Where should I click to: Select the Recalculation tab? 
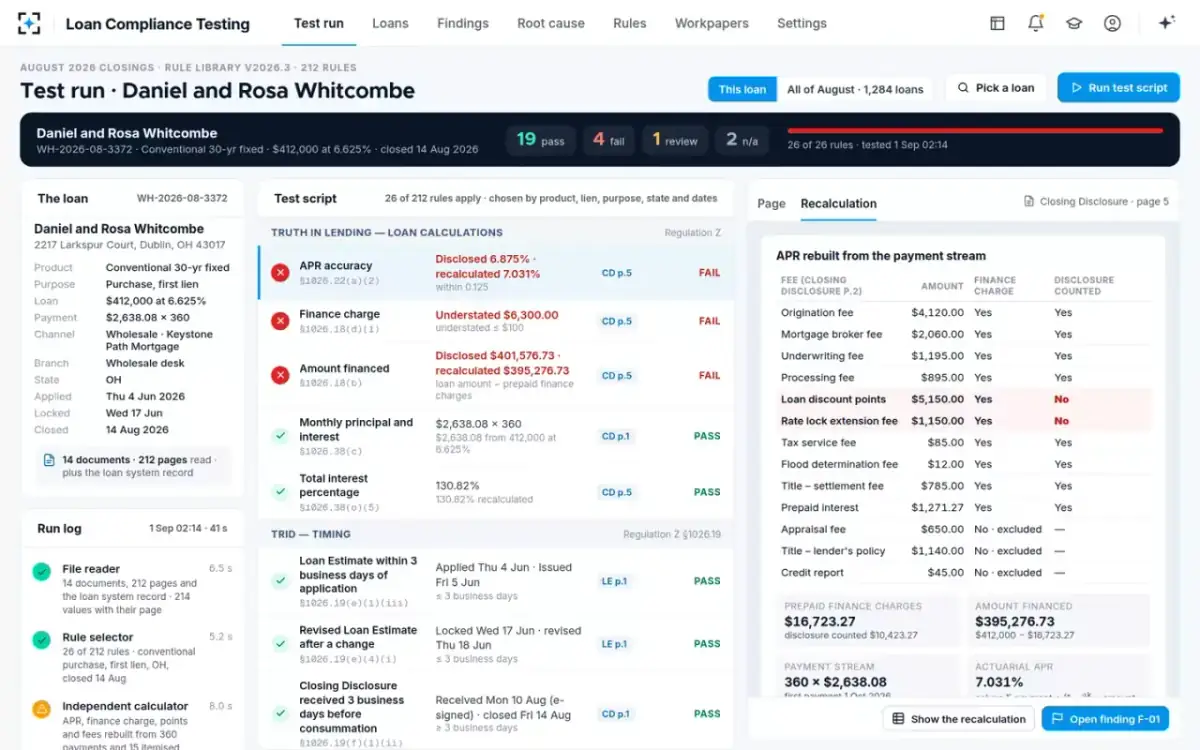click(x=838, y=203)
